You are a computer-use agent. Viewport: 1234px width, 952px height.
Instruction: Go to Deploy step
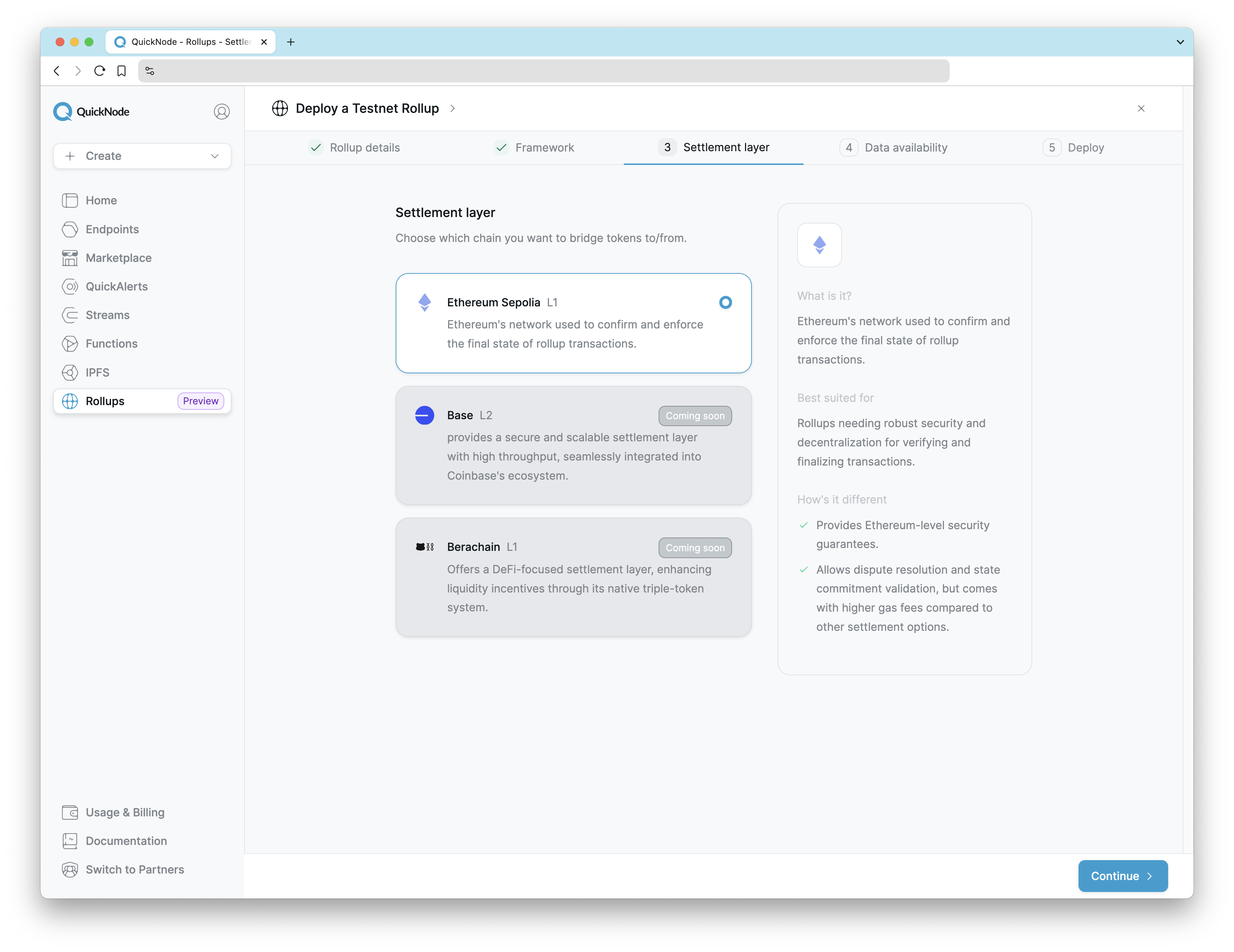pyautogui.click(x=1073, y=148)
